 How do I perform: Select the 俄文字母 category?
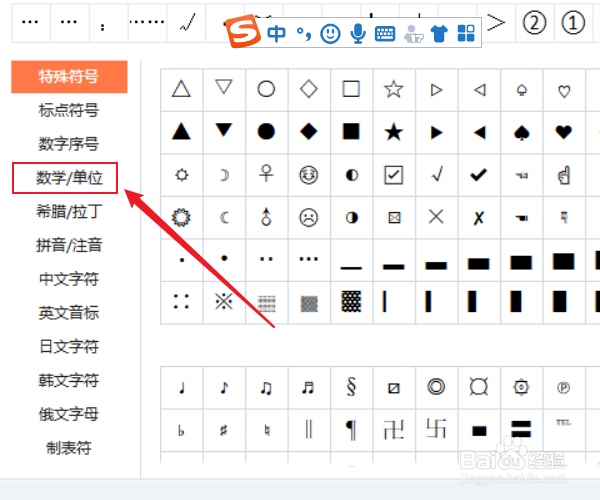coord(69,414)
